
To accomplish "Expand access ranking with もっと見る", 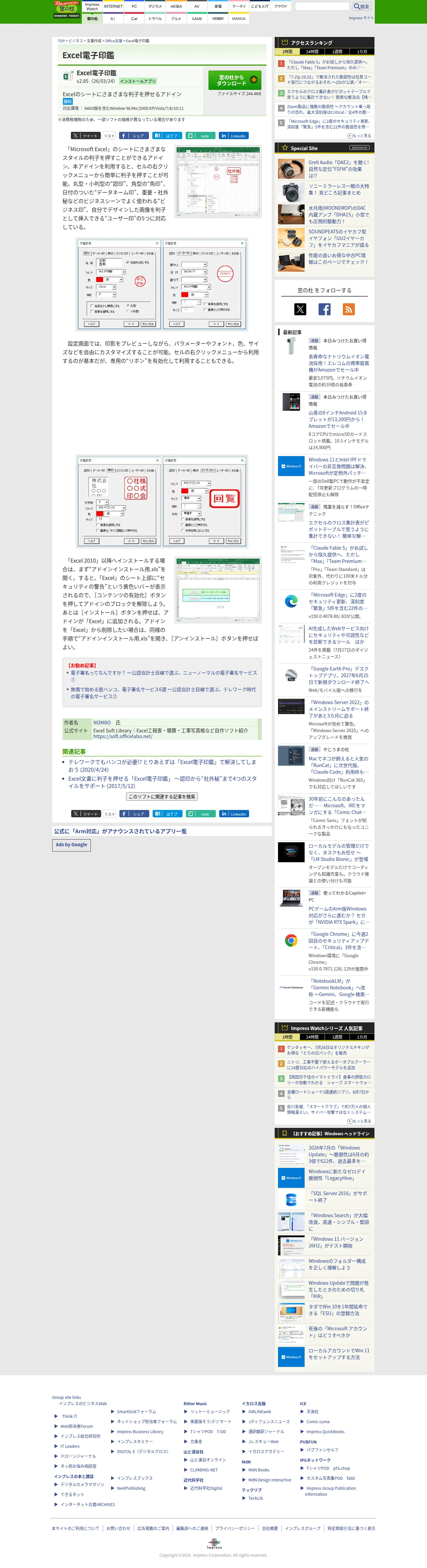I will pyautogui.click(x=359, y=136).
